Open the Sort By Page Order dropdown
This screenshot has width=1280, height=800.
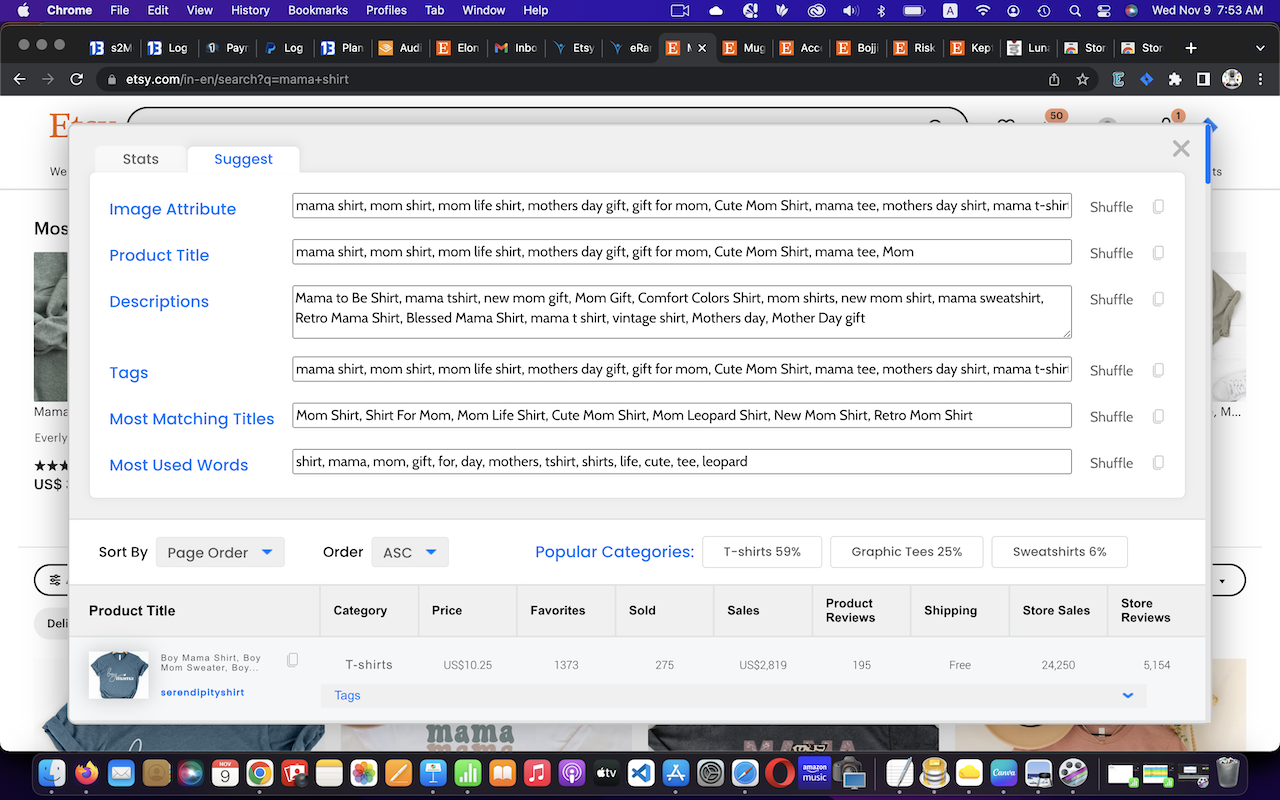tap(220, 551)
